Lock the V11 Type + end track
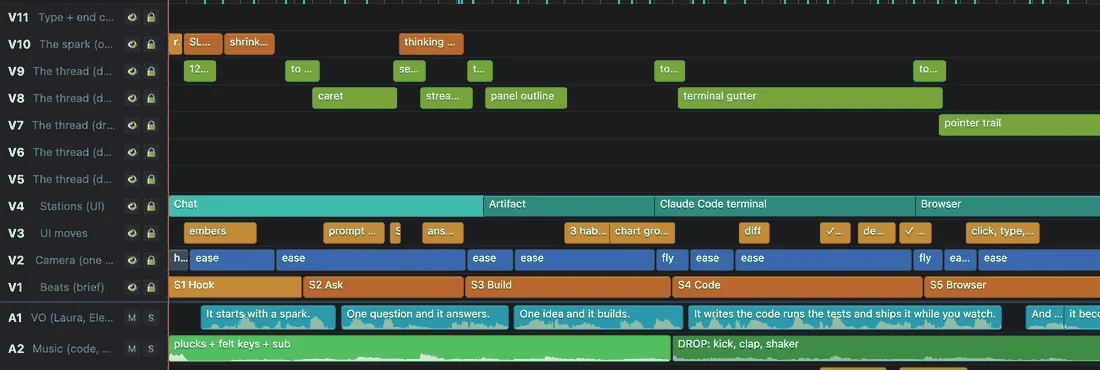1100x370 pixels. pos(151,18)
